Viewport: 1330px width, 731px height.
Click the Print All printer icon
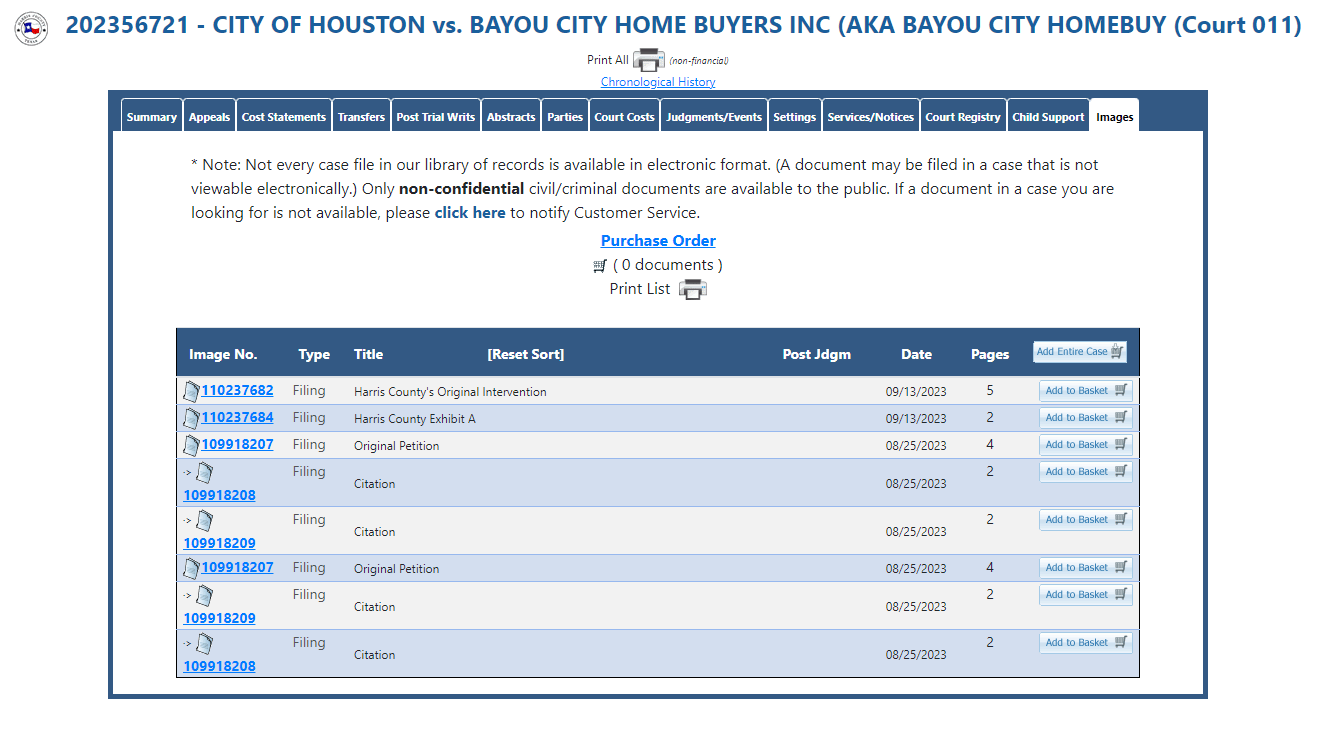[x=649, y=60]
